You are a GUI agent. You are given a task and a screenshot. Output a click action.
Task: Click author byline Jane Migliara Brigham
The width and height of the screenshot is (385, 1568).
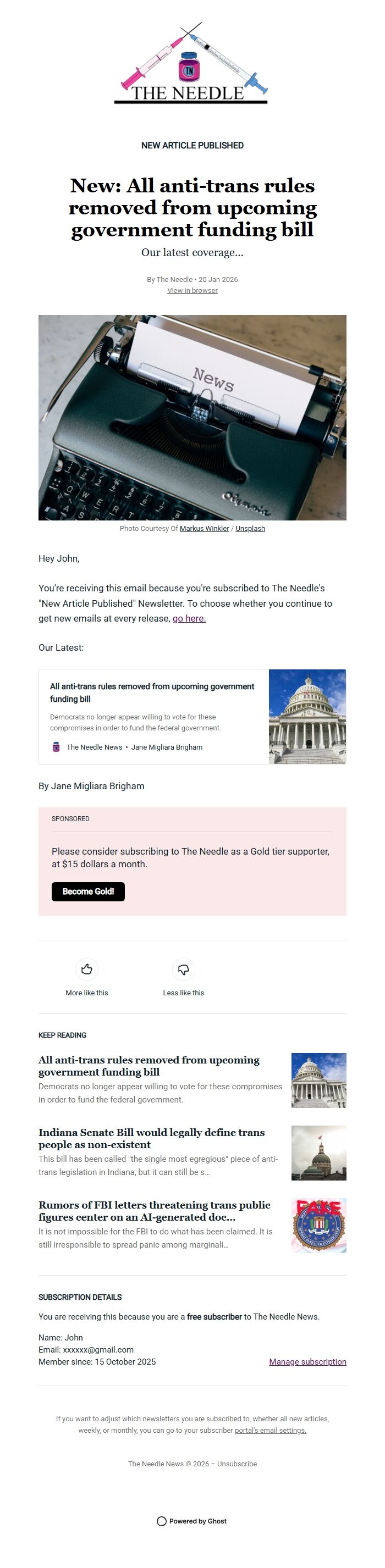[x=91, y=786]
